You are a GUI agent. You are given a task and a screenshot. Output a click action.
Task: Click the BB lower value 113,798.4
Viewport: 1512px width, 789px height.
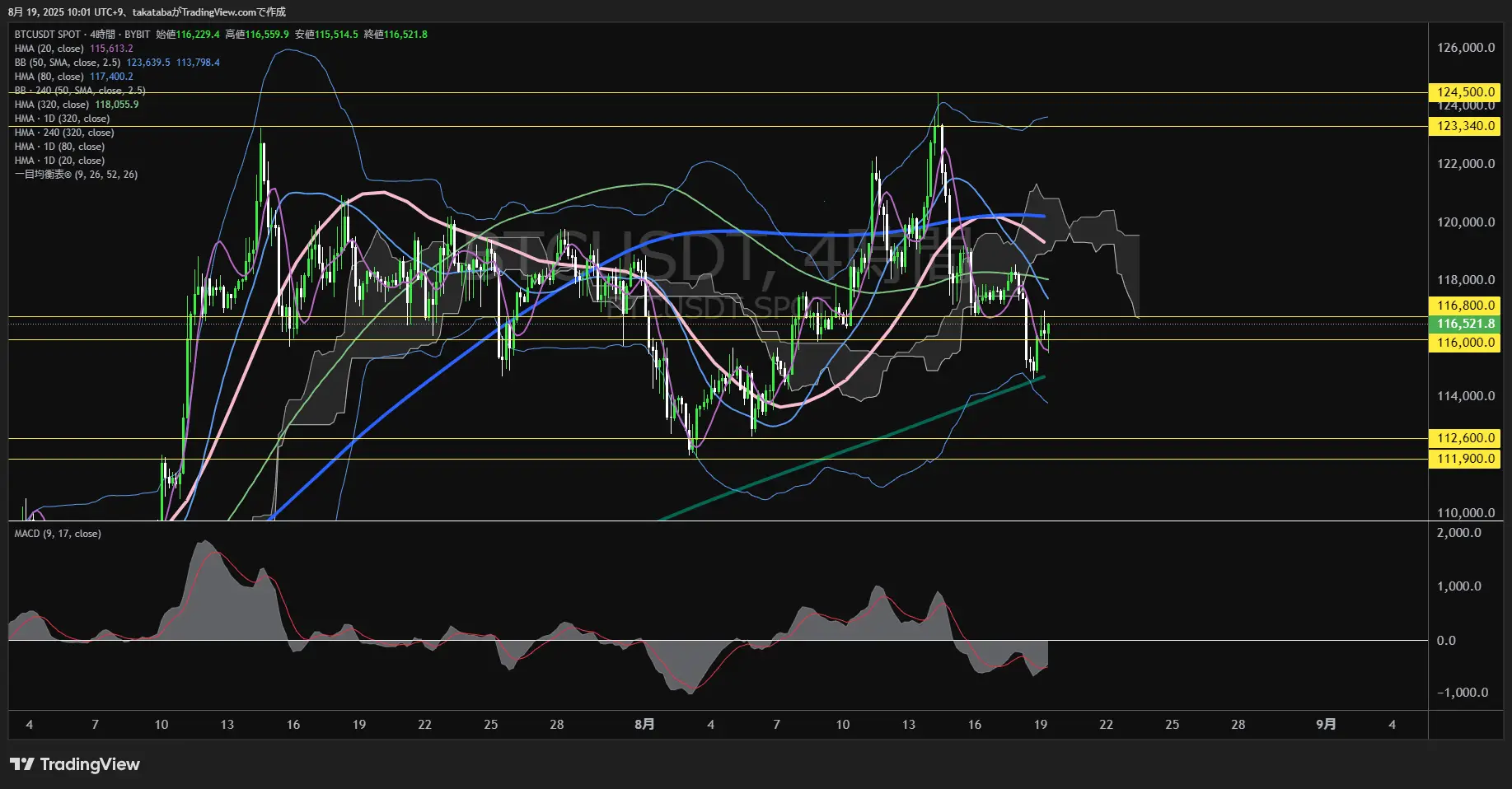[x=198, y=63]
